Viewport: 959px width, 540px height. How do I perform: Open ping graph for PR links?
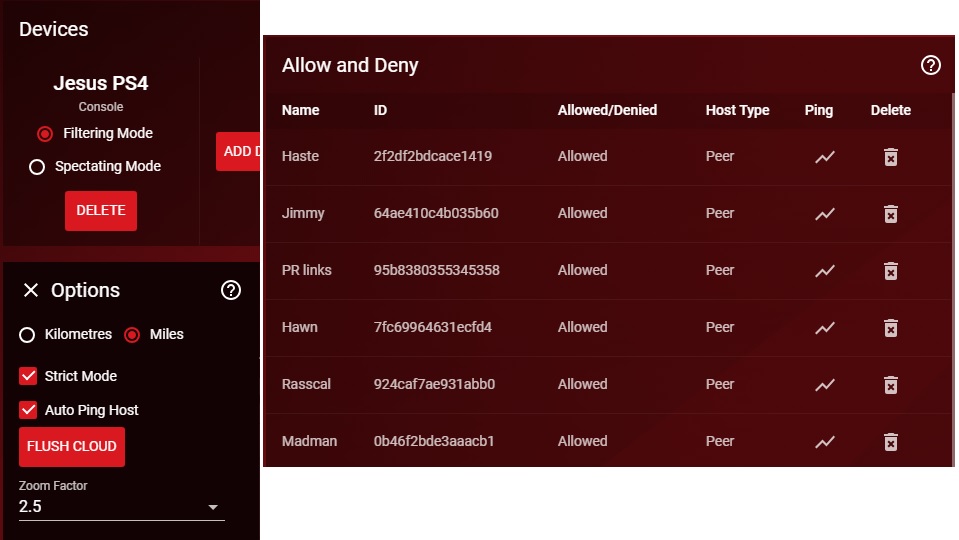(824, 271)
